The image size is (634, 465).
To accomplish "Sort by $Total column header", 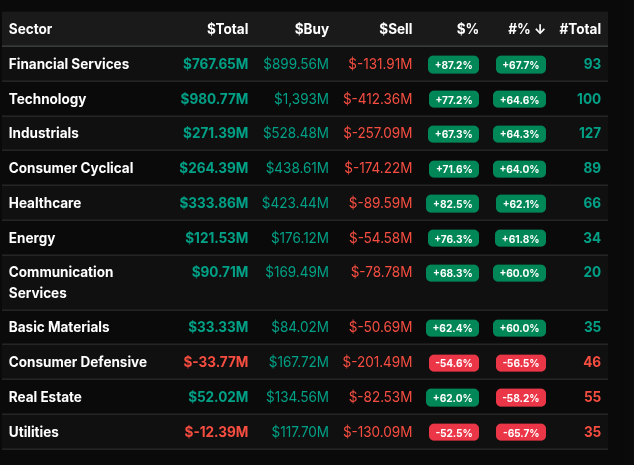I will click(227, 29).
